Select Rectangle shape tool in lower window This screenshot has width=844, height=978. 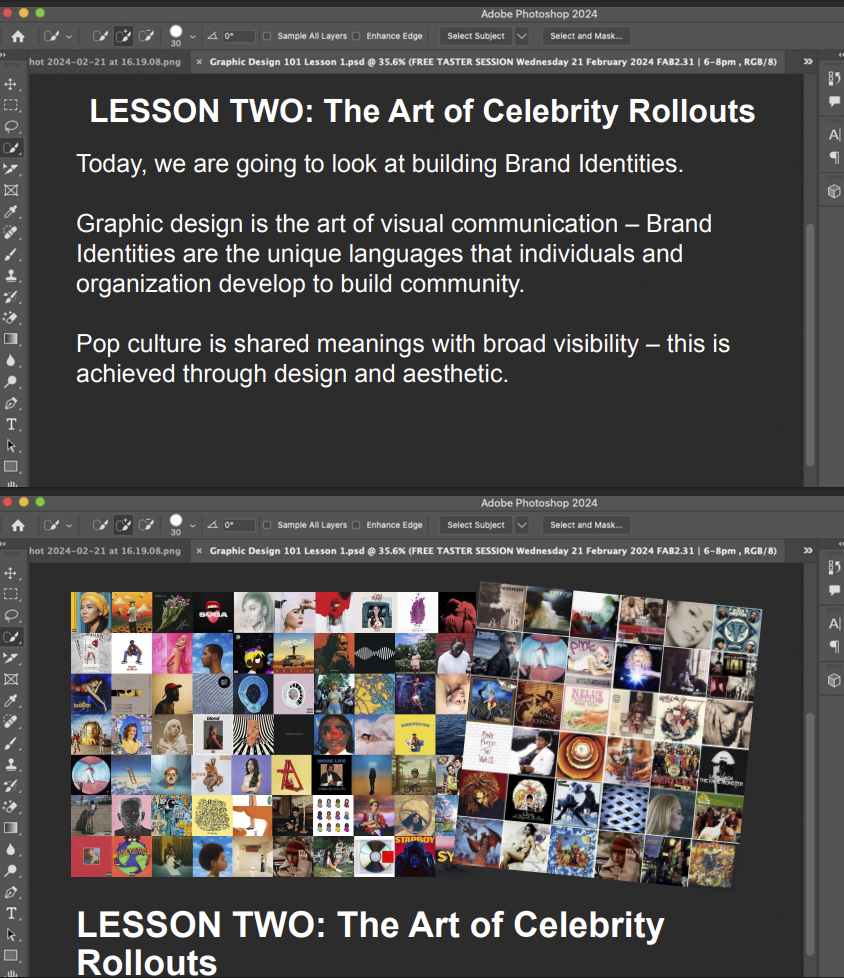coord(11,956)
